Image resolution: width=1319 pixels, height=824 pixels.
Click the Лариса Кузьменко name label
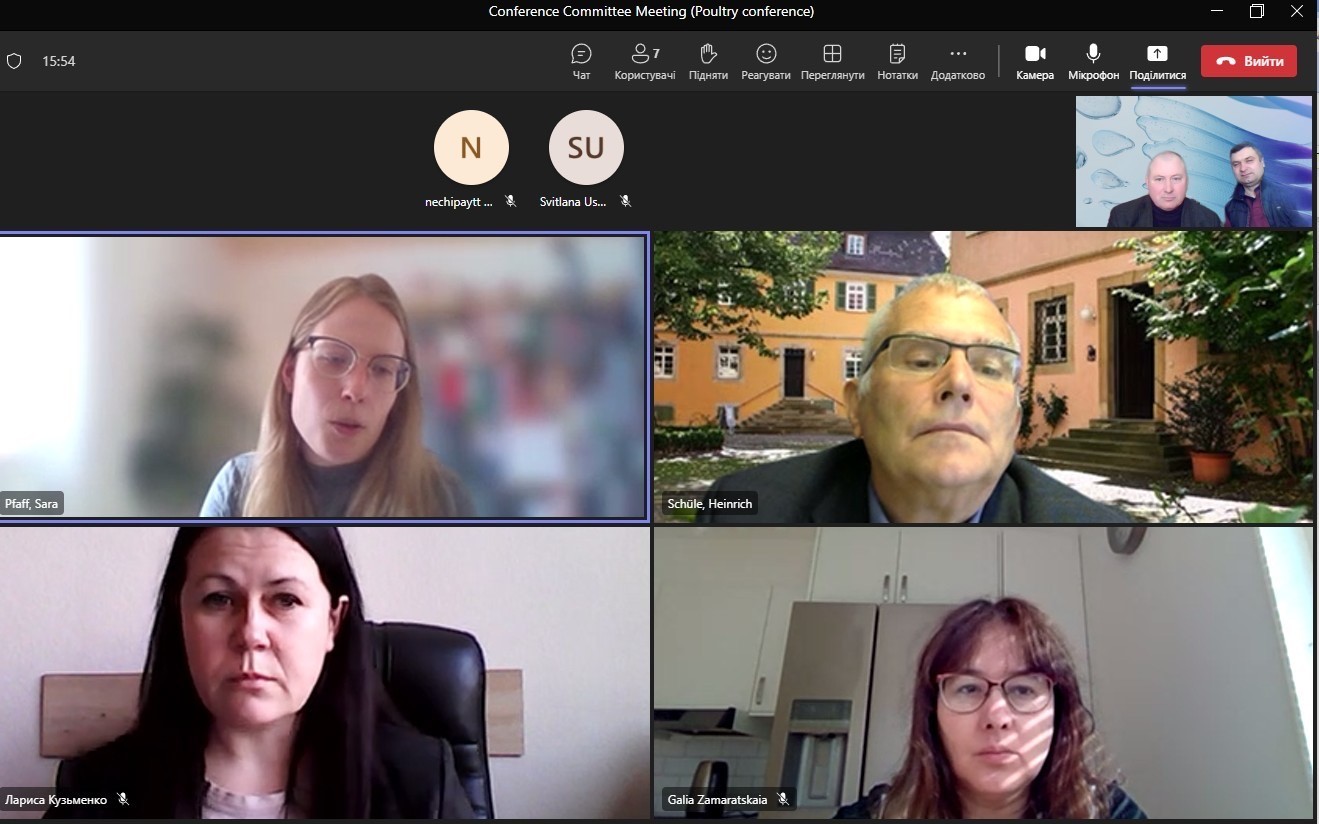pos(56,800)
